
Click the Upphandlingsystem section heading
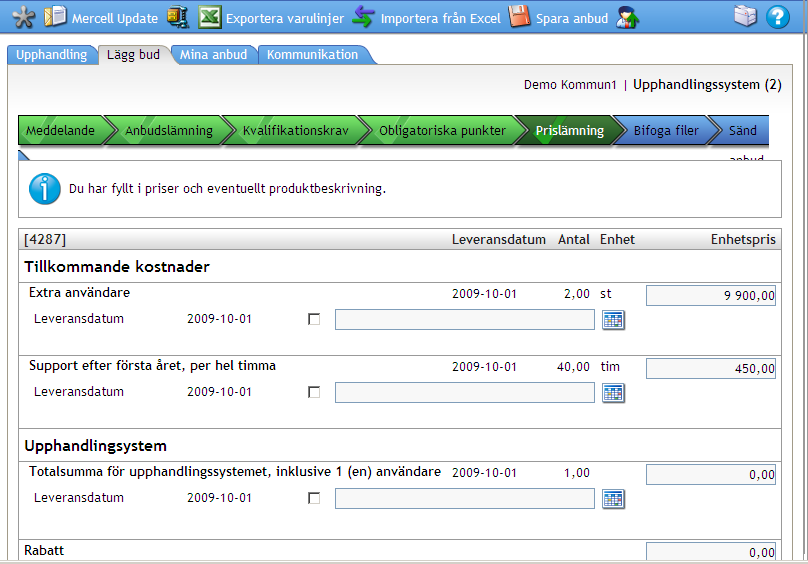[95, 446]
